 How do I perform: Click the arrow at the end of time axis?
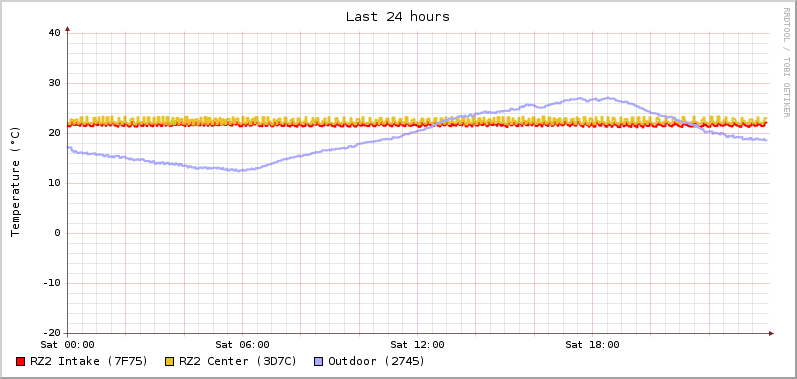771,334
